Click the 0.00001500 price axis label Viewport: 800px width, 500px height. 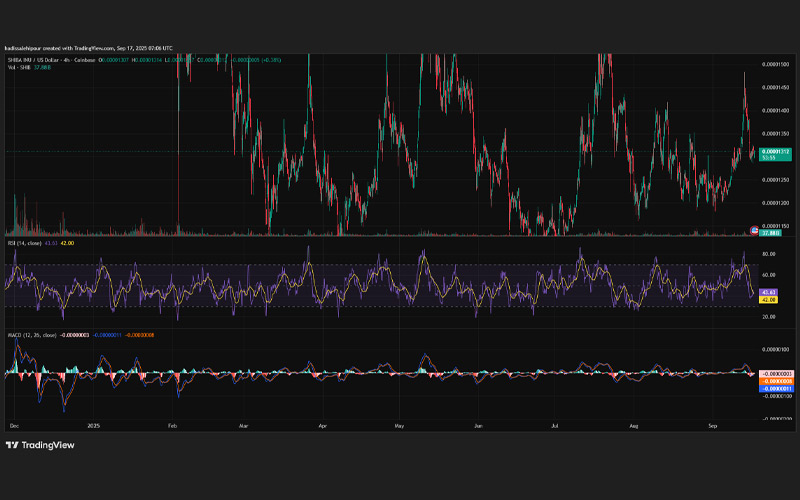(775, 64)
